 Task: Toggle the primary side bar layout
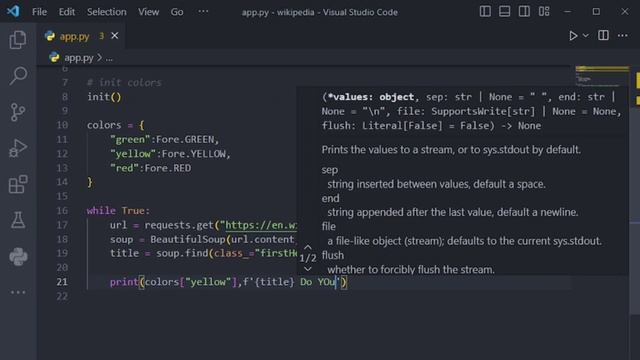pyautogui.click(x=485, y=11)
